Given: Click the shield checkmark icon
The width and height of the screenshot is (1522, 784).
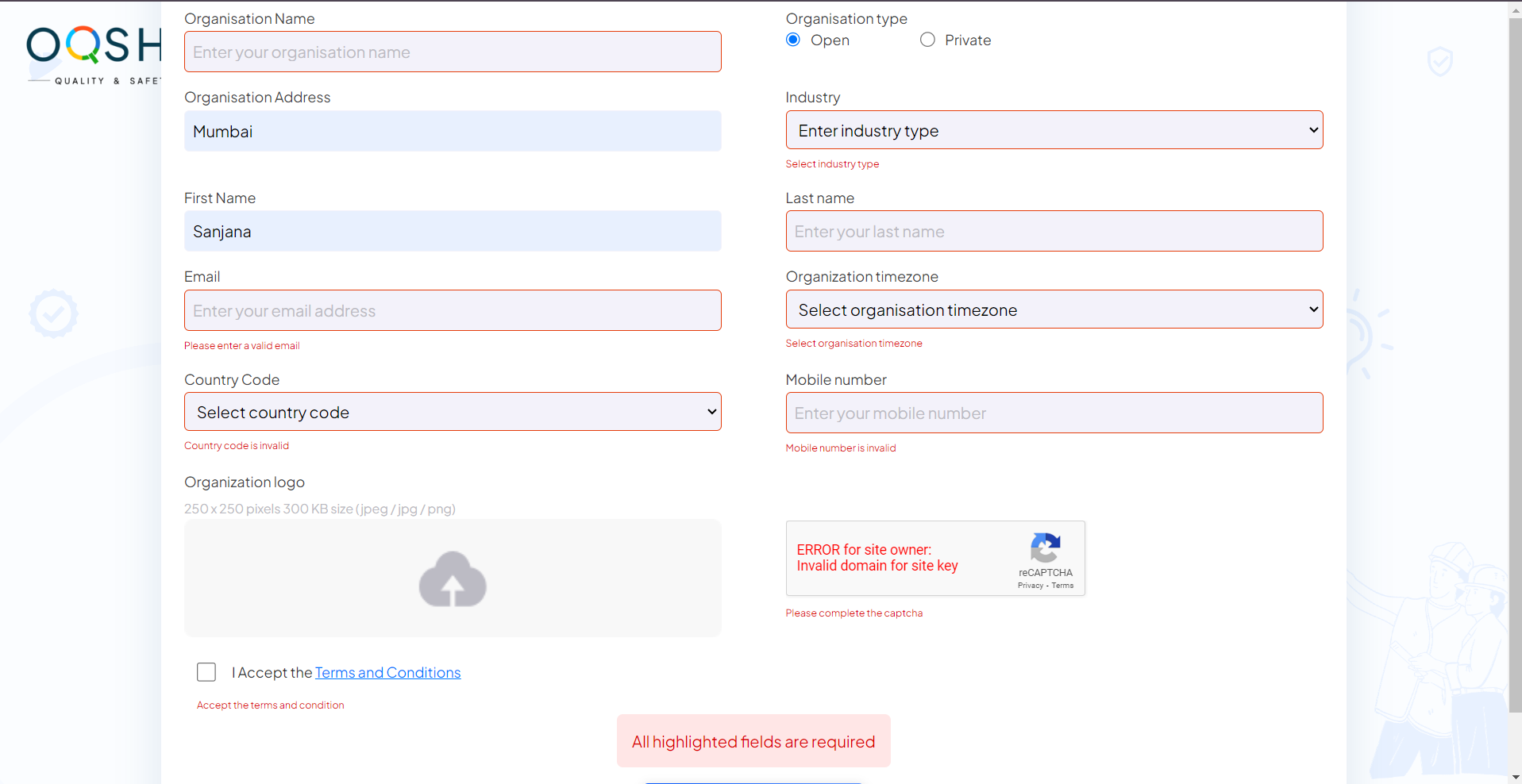Looking at the screenshot, I should coord(1439,61).
